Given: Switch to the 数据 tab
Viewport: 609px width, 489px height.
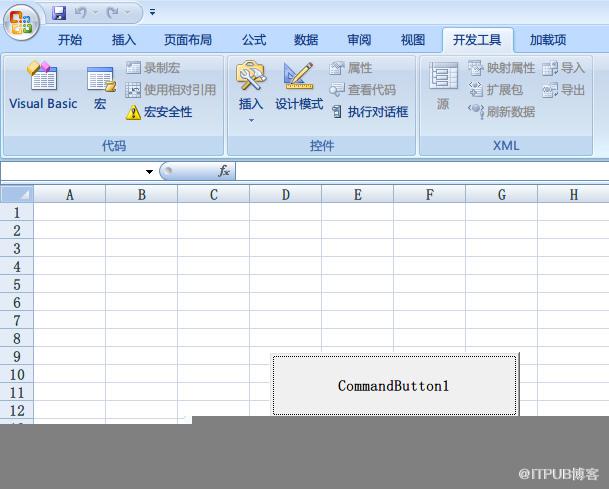Looking at the screenshot, I should click(x=306, y=40).
